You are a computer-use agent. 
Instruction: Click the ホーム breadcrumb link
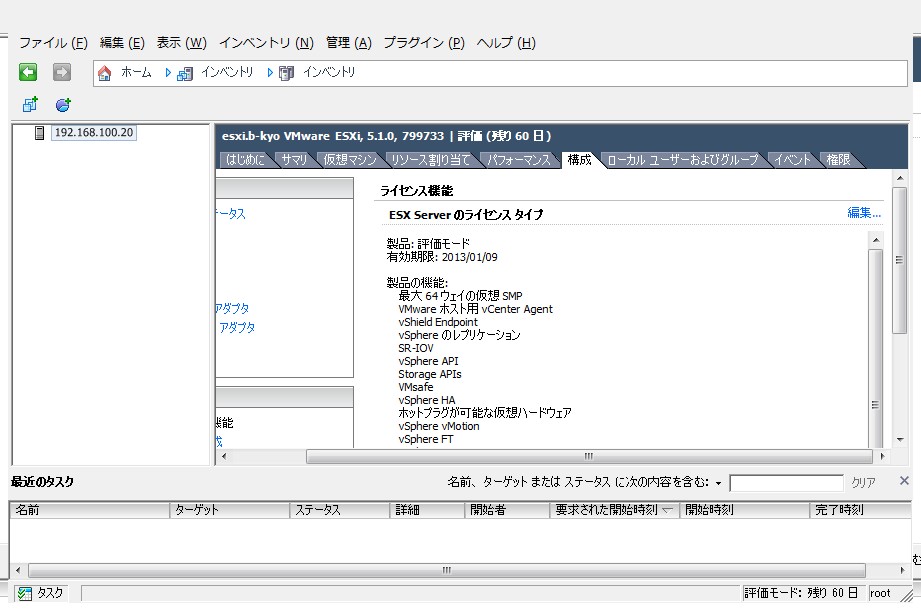pyautogui.click(x=136, y=72)
